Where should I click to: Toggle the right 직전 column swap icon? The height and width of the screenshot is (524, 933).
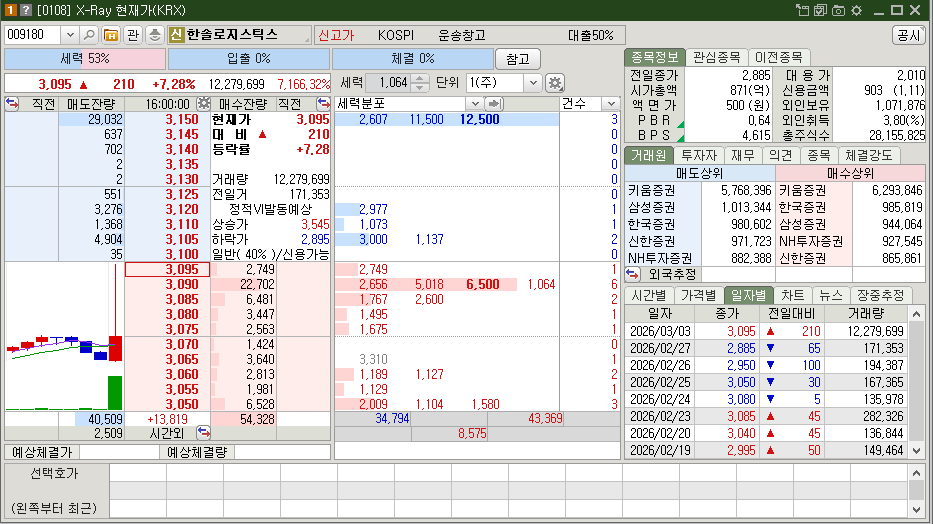pyautogui.click(x=323, y=103)
